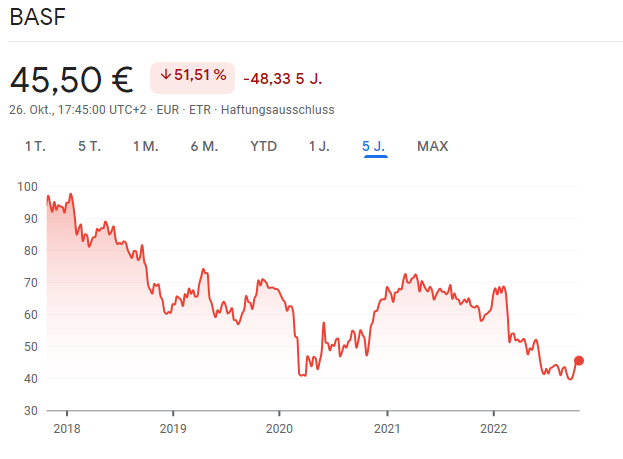Open the Haftungsausschluss disclaimer link
This screenshot has height=459, width=623.
coord(277,109)
